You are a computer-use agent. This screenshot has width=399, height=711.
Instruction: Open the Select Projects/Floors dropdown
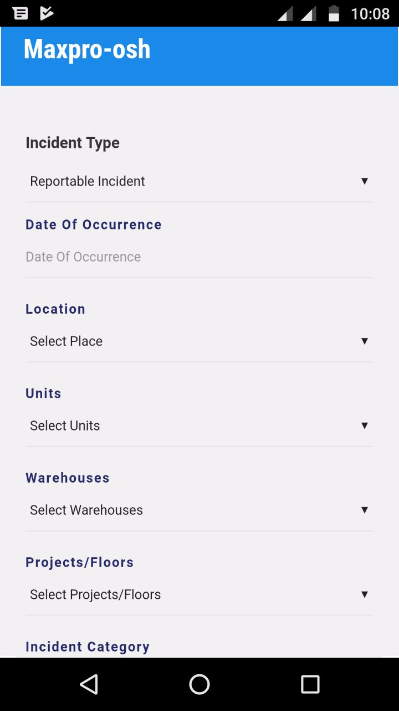point(200,594)
